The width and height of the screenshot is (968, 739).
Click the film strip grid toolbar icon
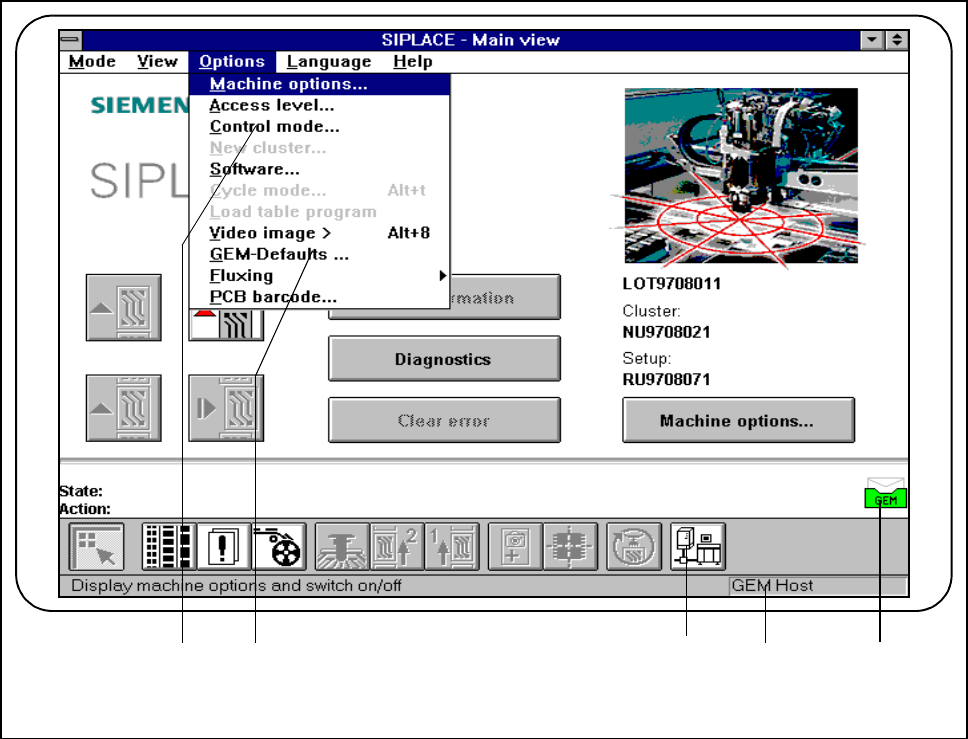pos(167,547)
